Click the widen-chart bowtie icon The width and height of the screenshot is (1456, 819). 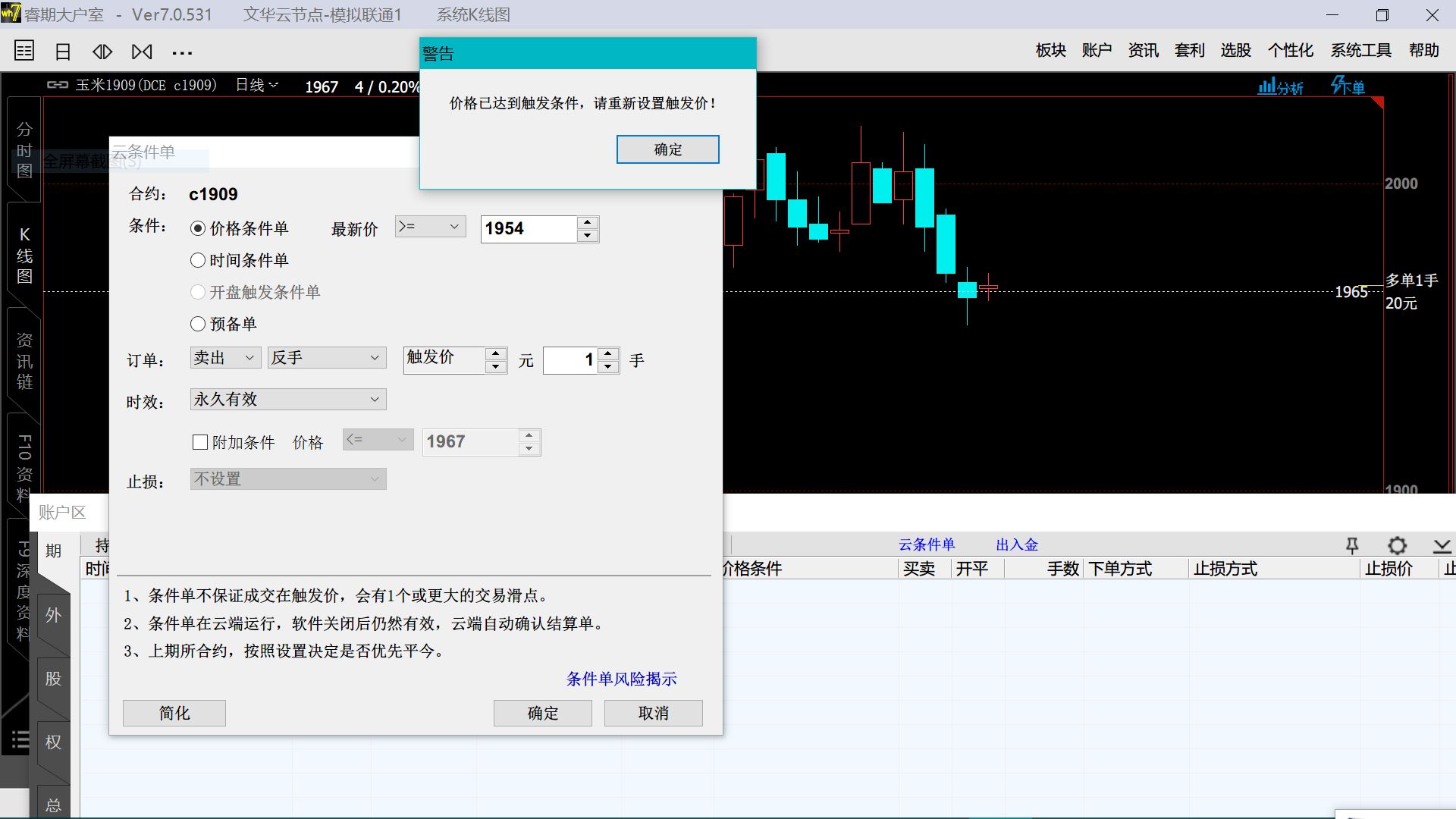pos(142,52)
